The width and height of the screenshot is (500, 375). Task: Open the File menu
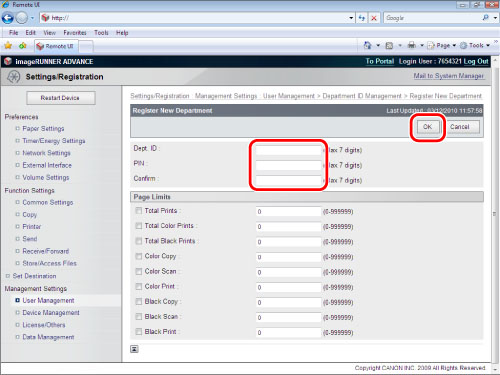tap(14, 33)
